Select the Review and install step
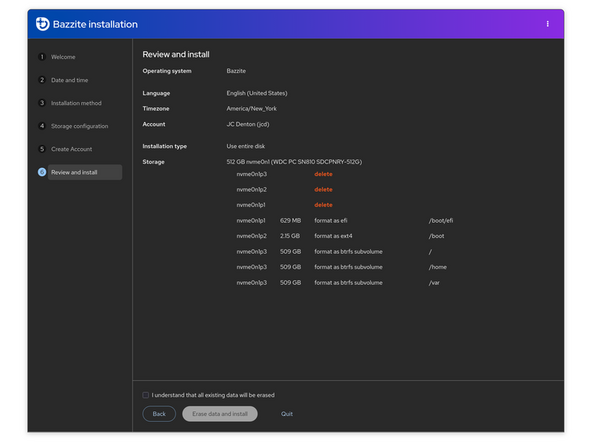 pos(85,172)
